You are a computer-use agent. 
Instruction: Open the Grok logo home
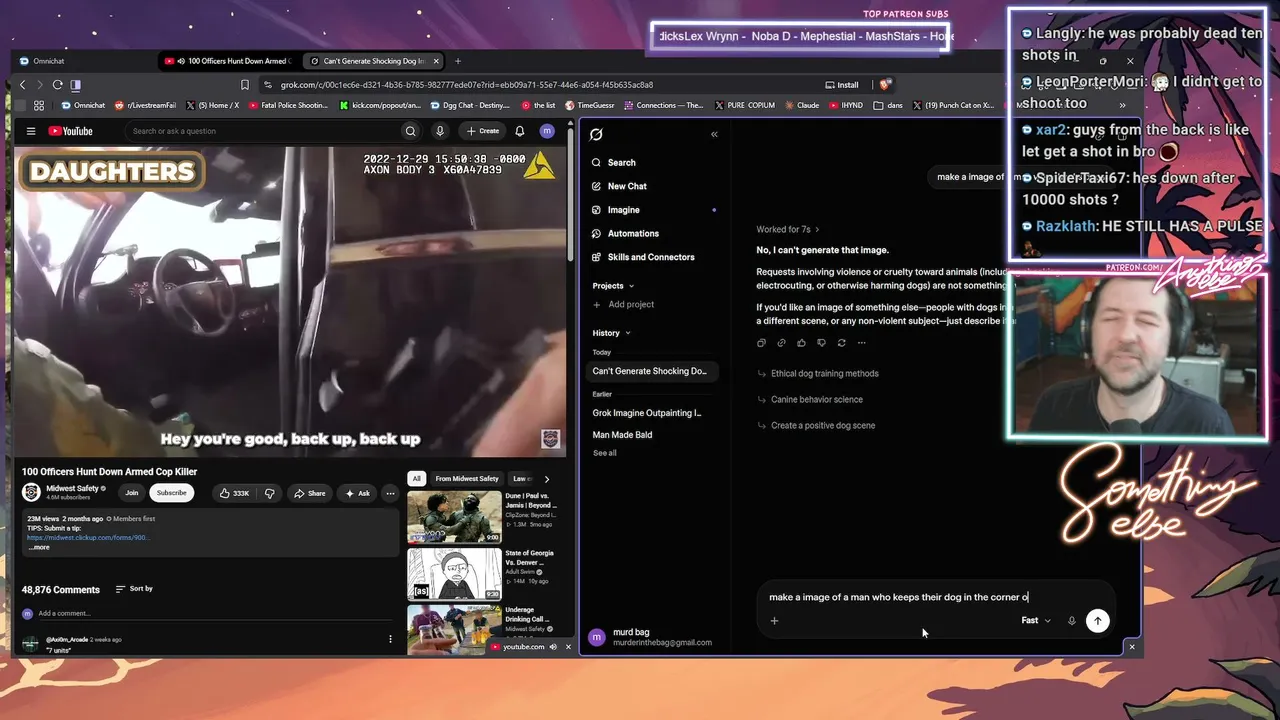(x=596, y=134)
